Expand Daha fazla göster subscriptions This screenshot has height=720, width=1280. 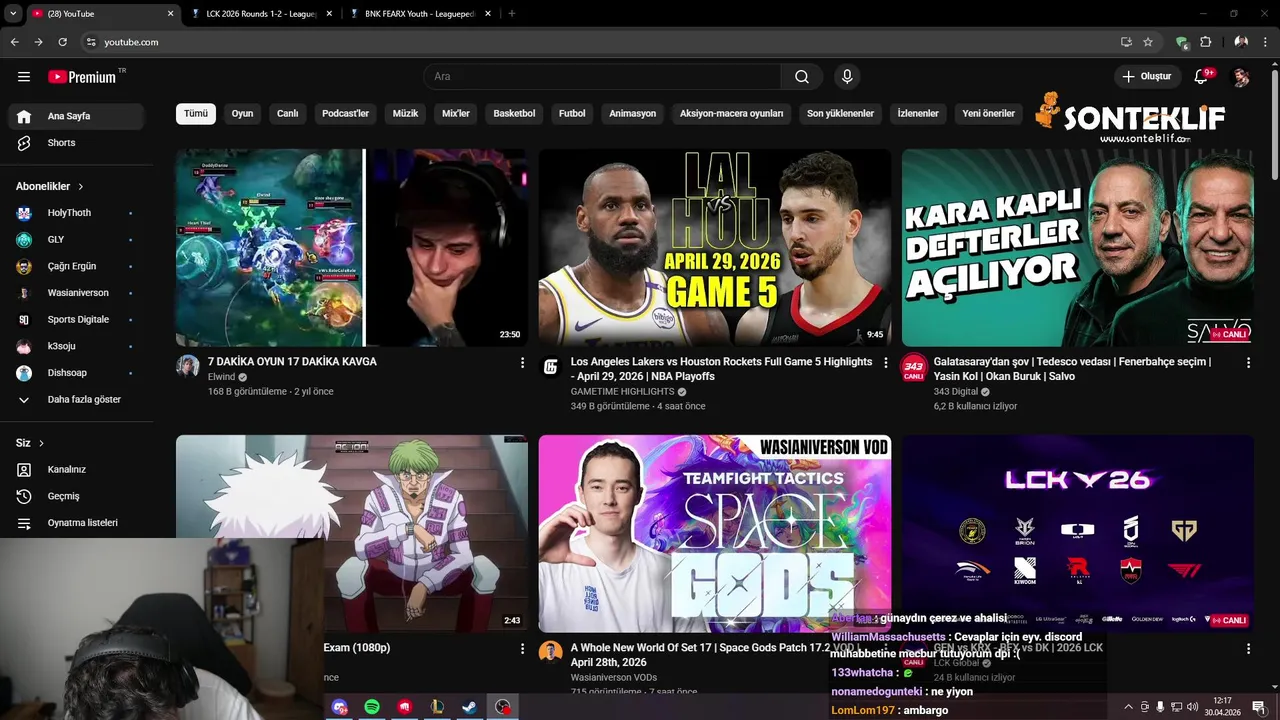click(77, 400)
